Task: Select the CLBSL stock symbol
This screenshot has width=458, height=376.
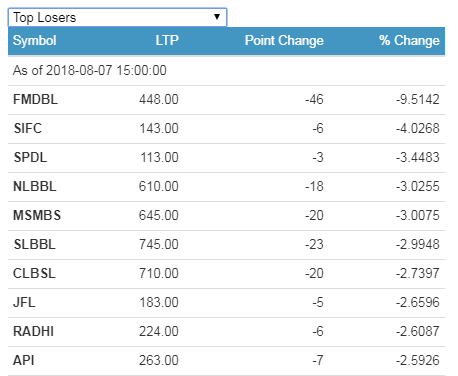Action: point(34,273)
